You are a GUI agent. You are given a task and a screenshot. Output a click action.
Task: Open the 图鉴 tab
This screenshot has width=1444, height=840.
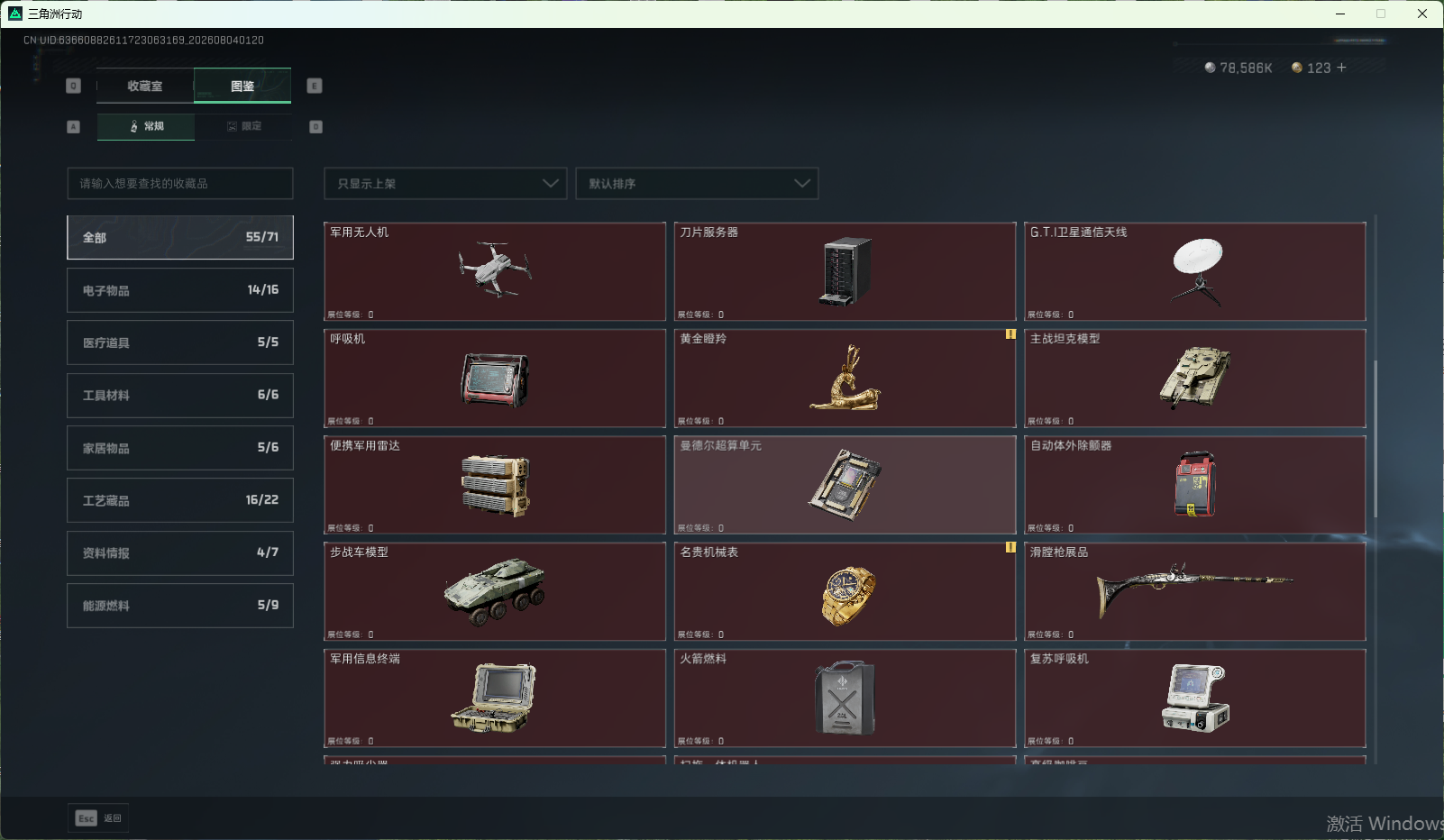[242, 87]
